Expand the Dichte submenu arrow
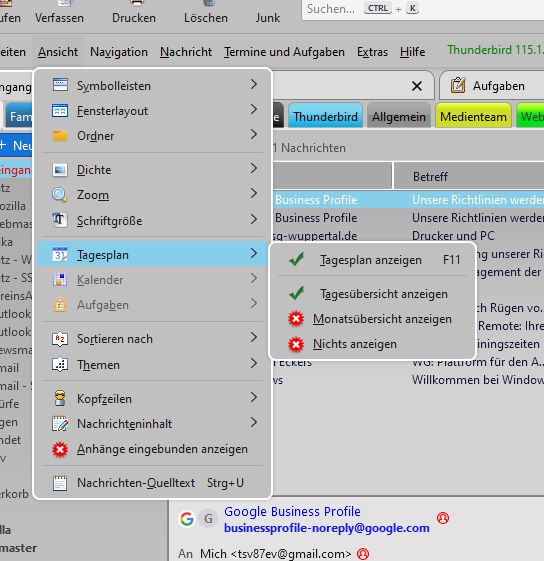The image size is (544, 561). tap(254, 168)
